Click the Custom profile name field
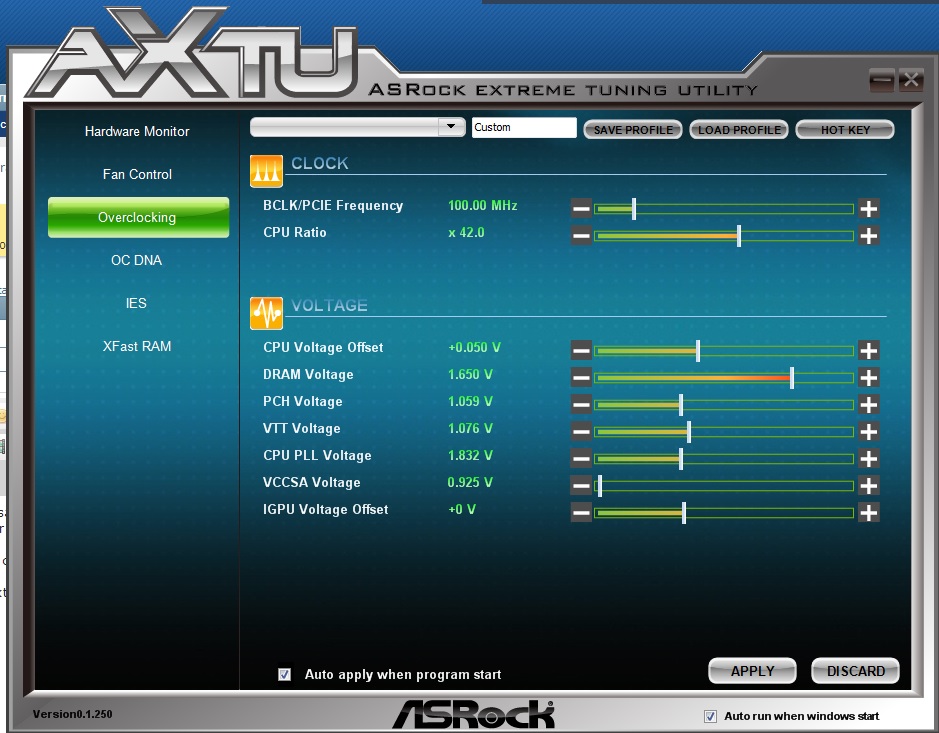The image size is (939, 733). coord(524,128)
